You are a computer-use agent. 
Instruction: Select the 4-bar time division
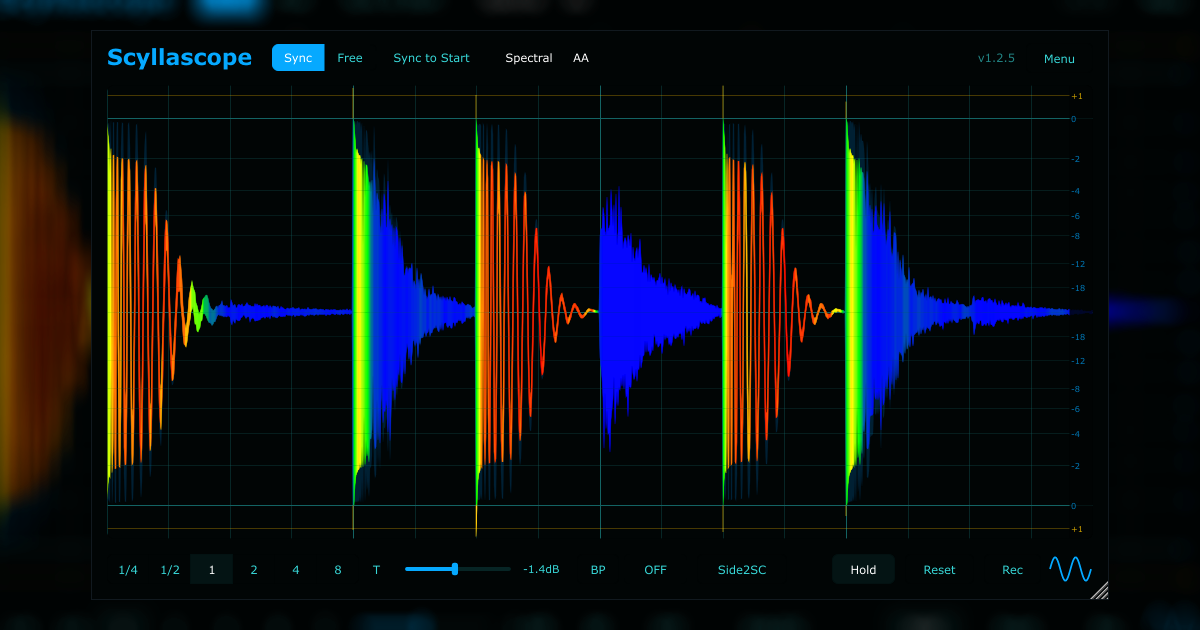(x=295, y=569)
